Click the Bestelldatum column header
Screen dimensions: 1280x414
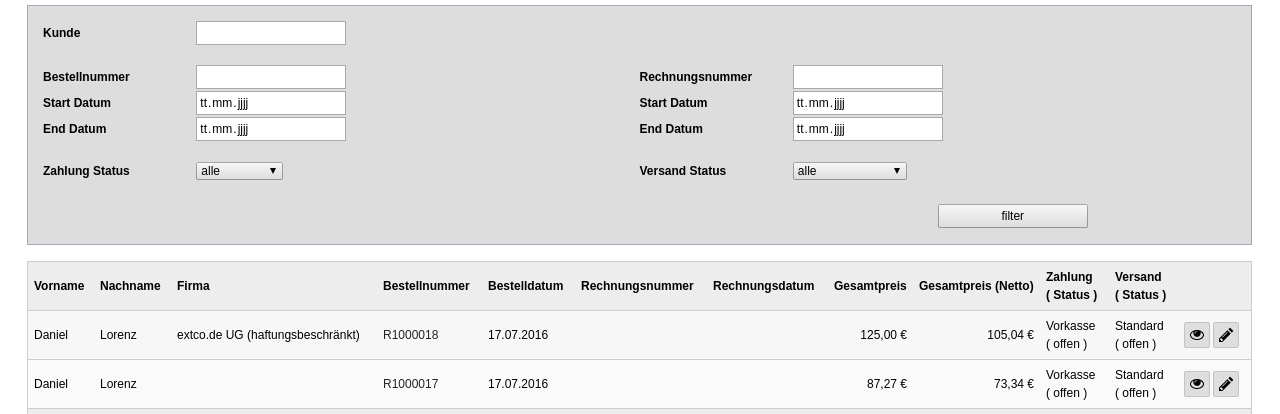(525, 286)
